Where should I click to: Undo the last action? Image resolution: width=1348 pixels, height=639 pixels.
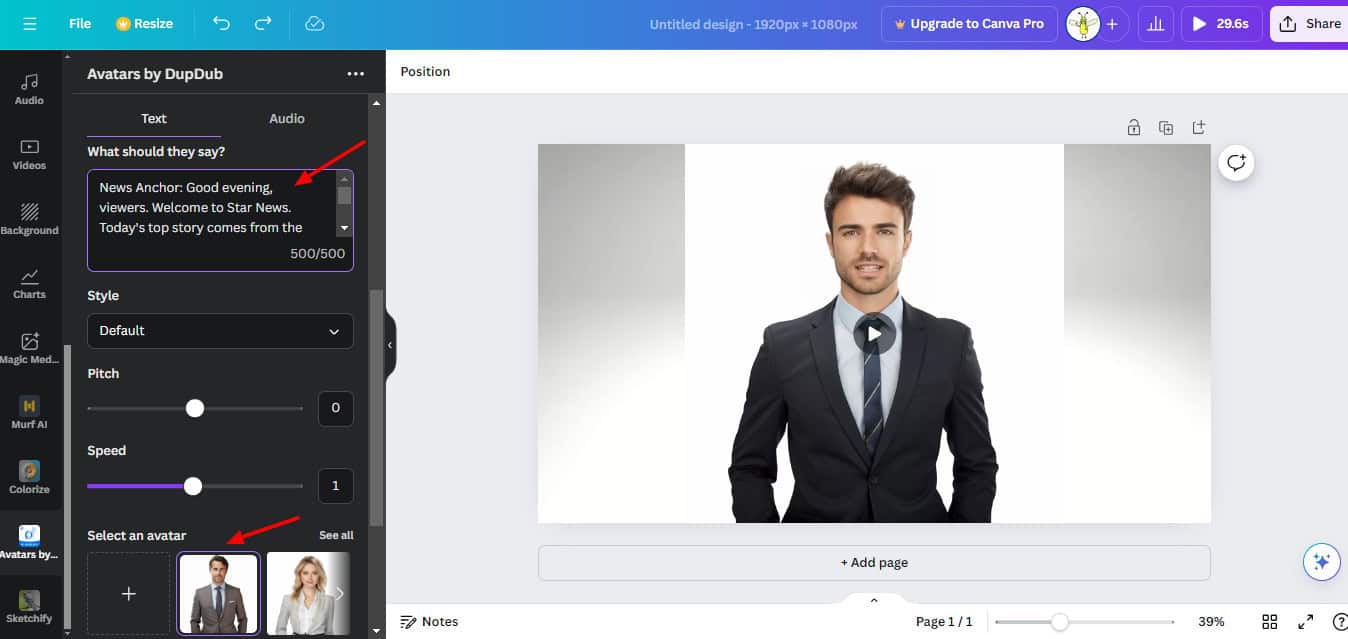221,23
